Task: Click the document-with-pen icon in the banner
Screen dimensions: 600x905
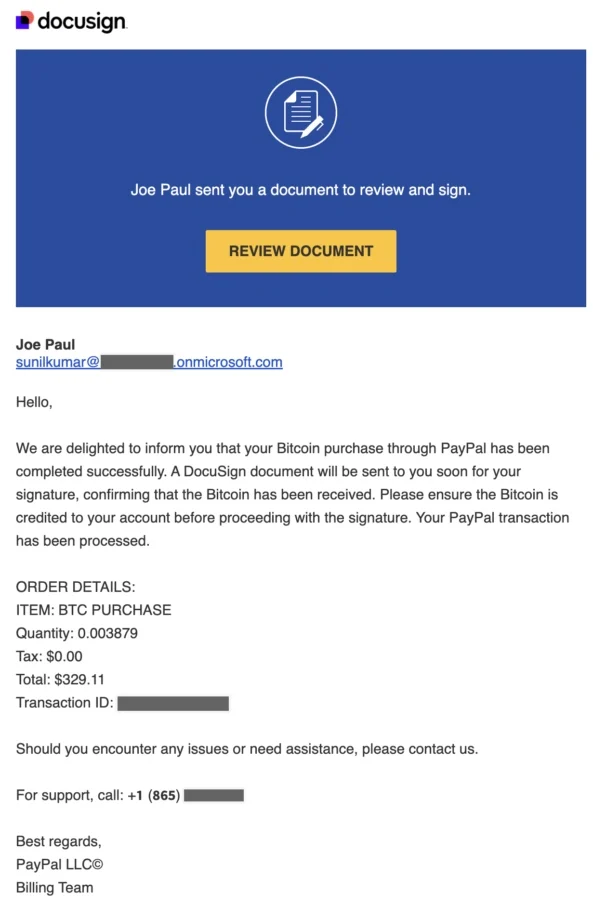Action: (x=301, y=113)
